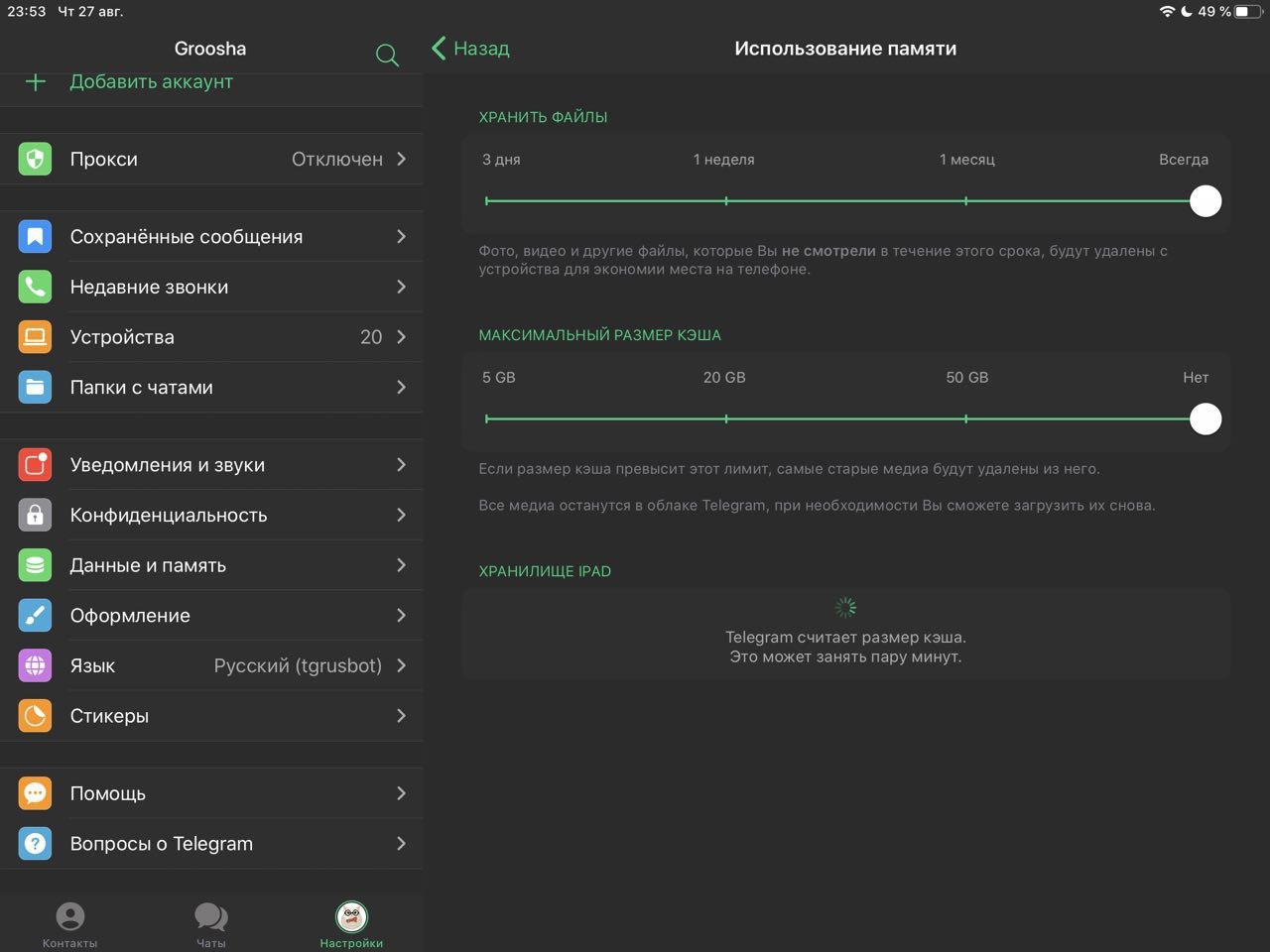Viewport: 1270px width, 952px height.
Task: Tap the Отключен proxy status value
Action: [337, 159]
